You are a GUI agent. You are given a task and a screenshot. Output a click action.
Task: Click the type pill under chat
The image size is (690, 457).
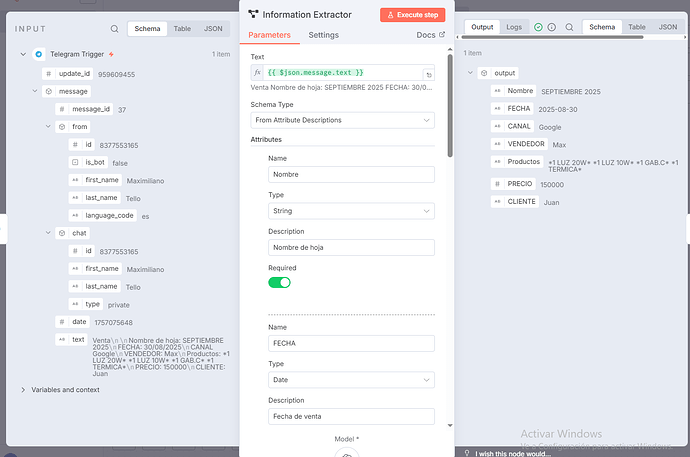tap(86, 304)
